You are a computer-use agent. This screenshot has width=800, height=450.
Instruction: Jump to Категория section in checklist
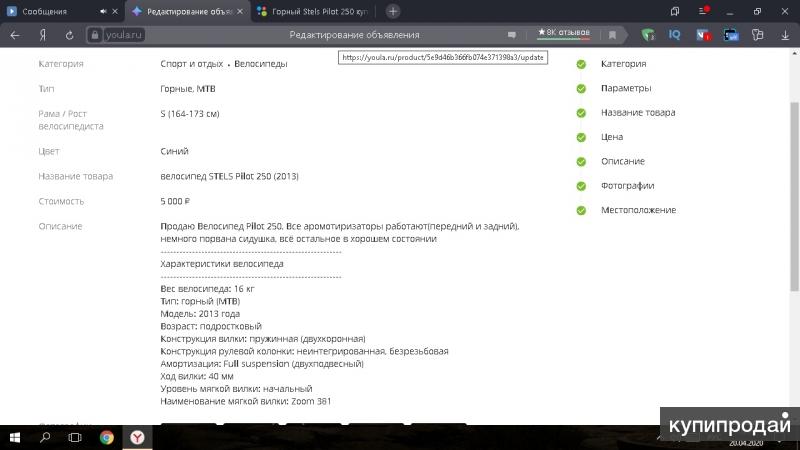(x=623, y=64)
